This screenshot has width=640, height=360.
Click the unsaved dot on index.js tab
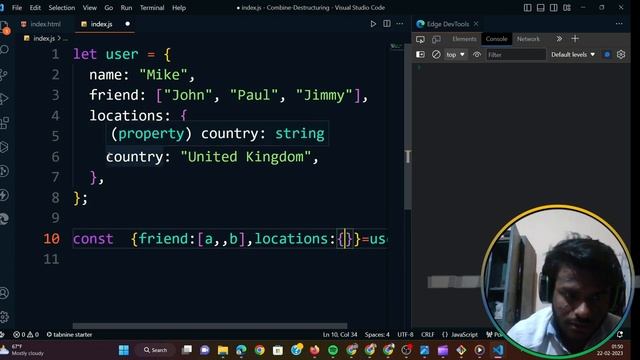pyautogui.click(x=127, y=24)
